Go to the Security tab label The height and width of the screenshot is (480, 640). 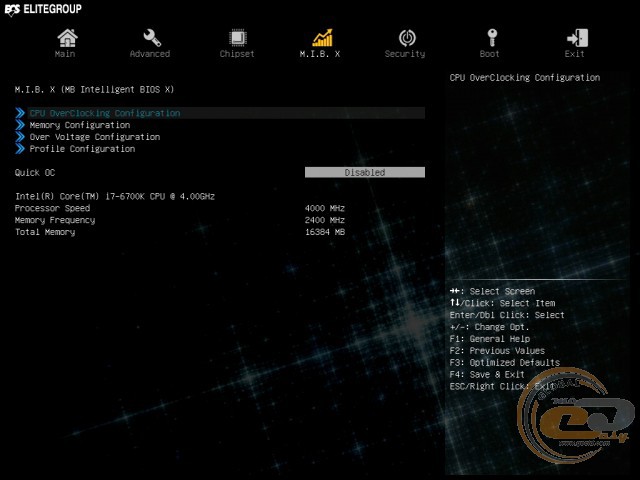coord(405,54)
